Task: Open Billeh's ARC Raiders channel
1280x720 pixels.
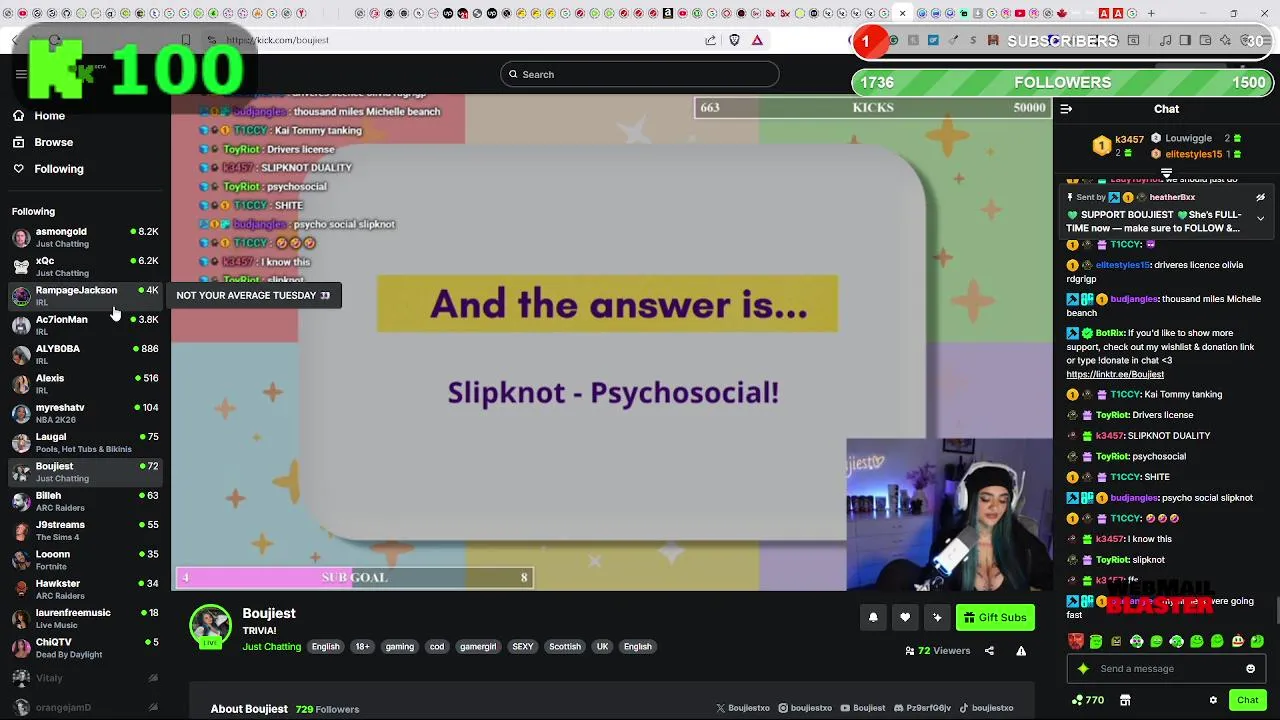Action: [85, 501]
